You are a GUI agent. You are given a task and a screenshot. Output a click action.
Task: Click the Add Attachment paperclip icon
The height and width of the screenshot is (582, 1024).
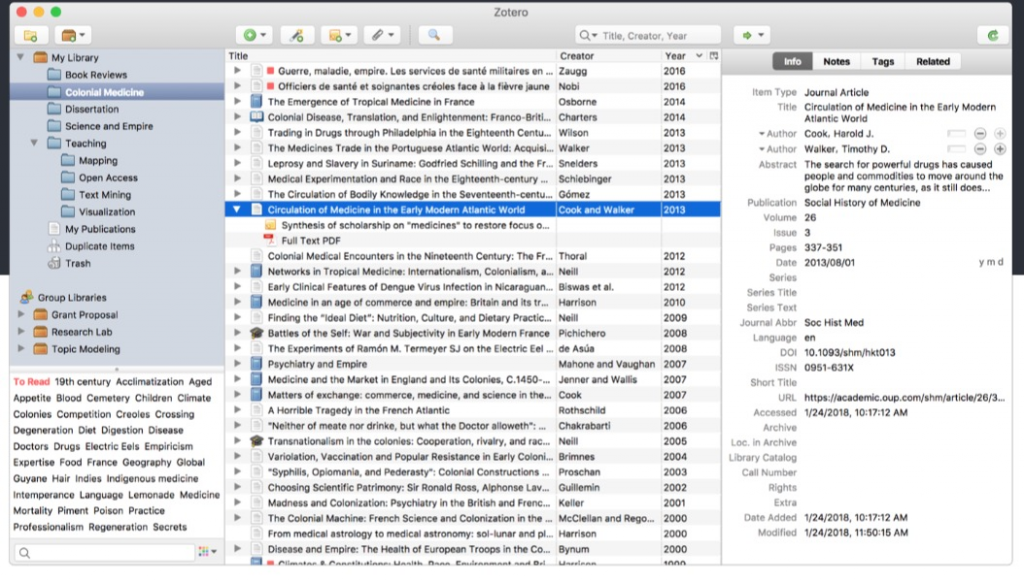click(x=381, y=35)
